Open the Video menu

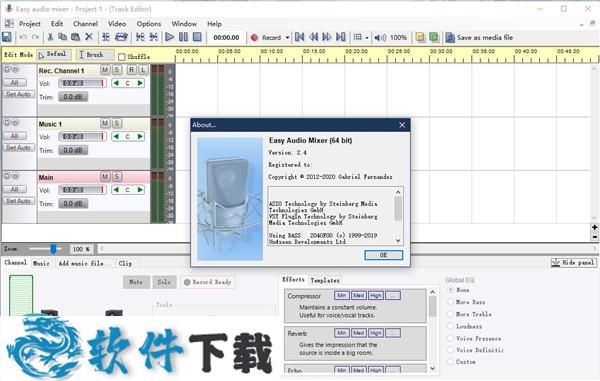point(117,24)
